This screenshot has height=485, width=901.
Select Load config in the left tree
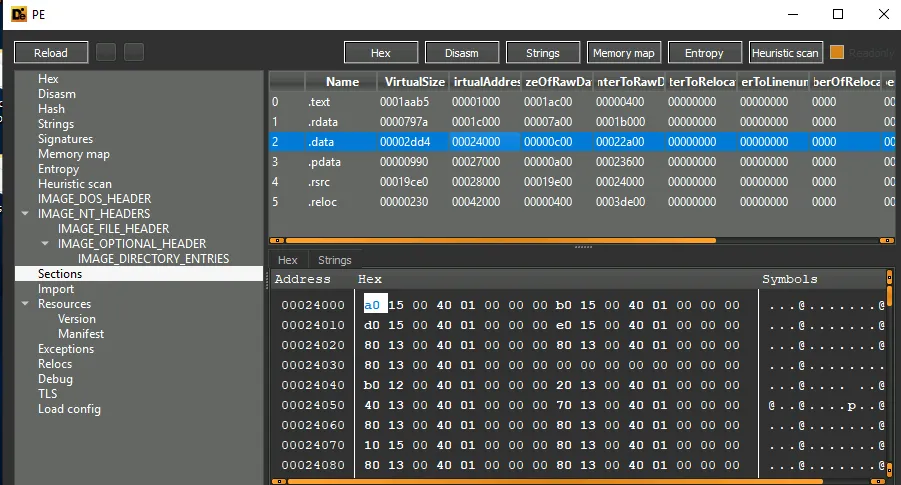pyautogui.click(x=70, y=409)
